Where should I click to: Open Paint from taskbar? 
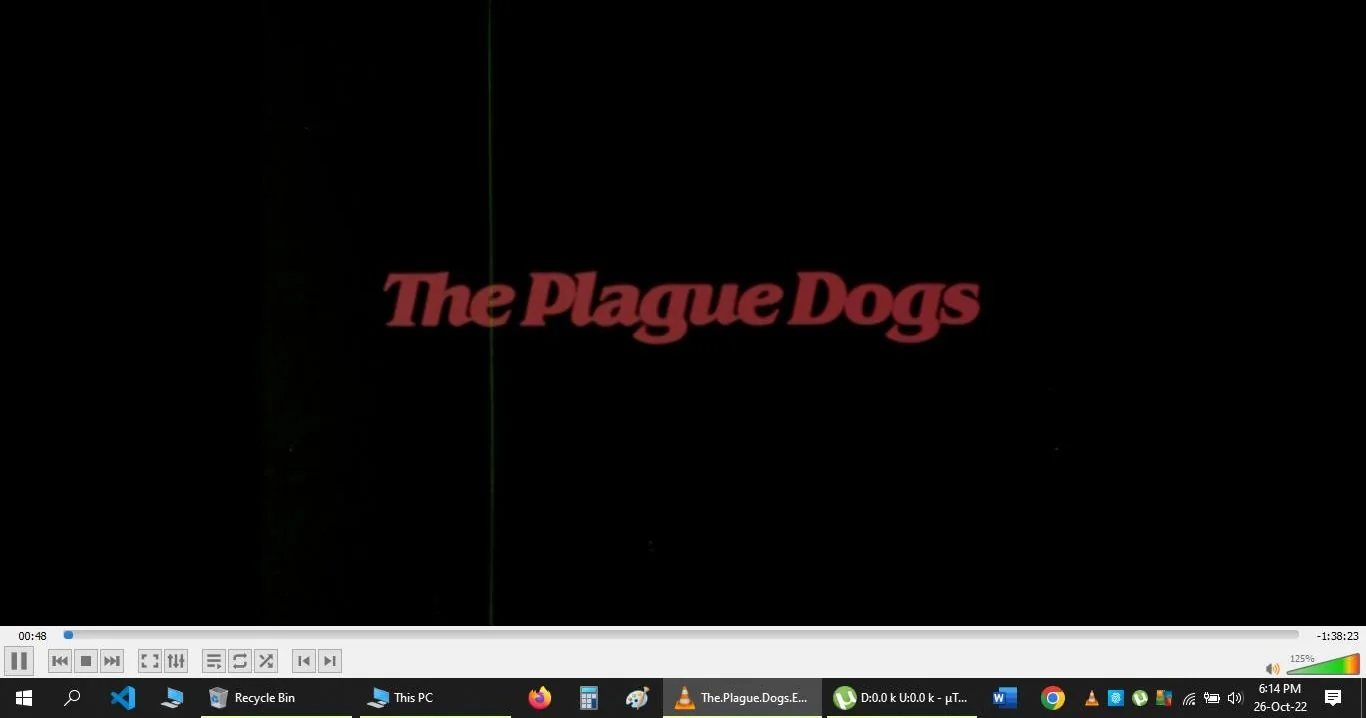point(637,698)
